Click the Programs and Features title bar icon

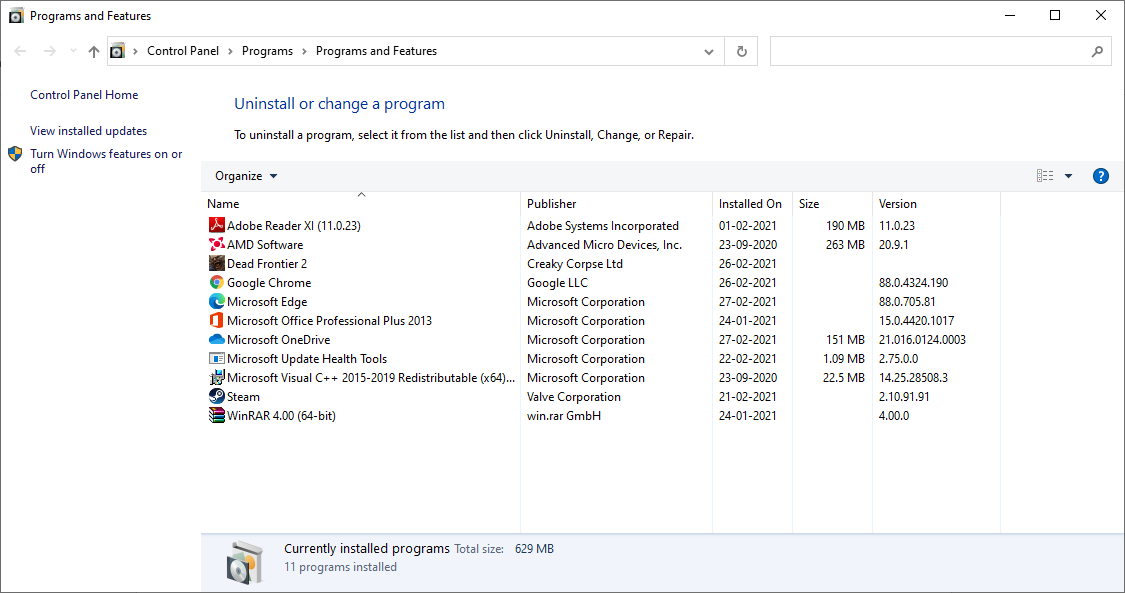[x=16, y=16]
